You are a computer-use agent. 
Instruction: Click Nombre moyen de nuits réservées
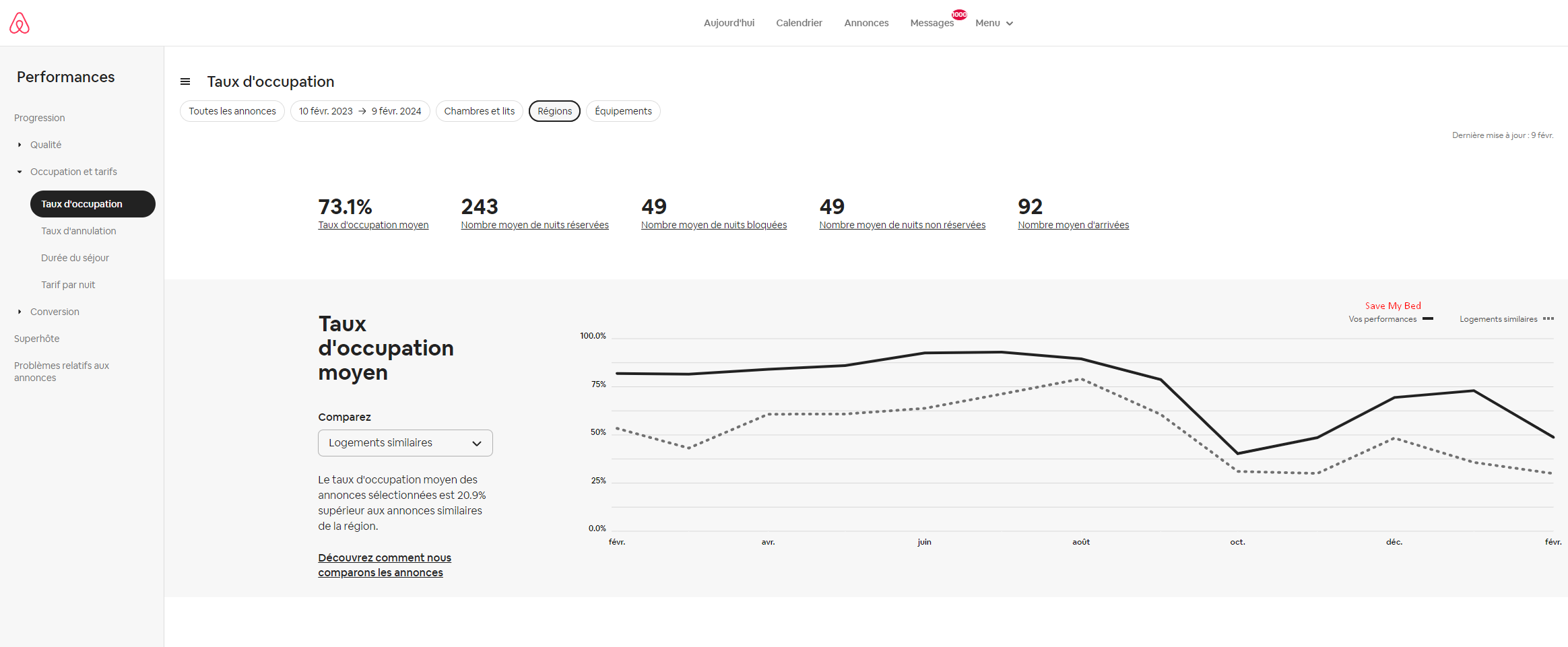(x=534, y=225)
